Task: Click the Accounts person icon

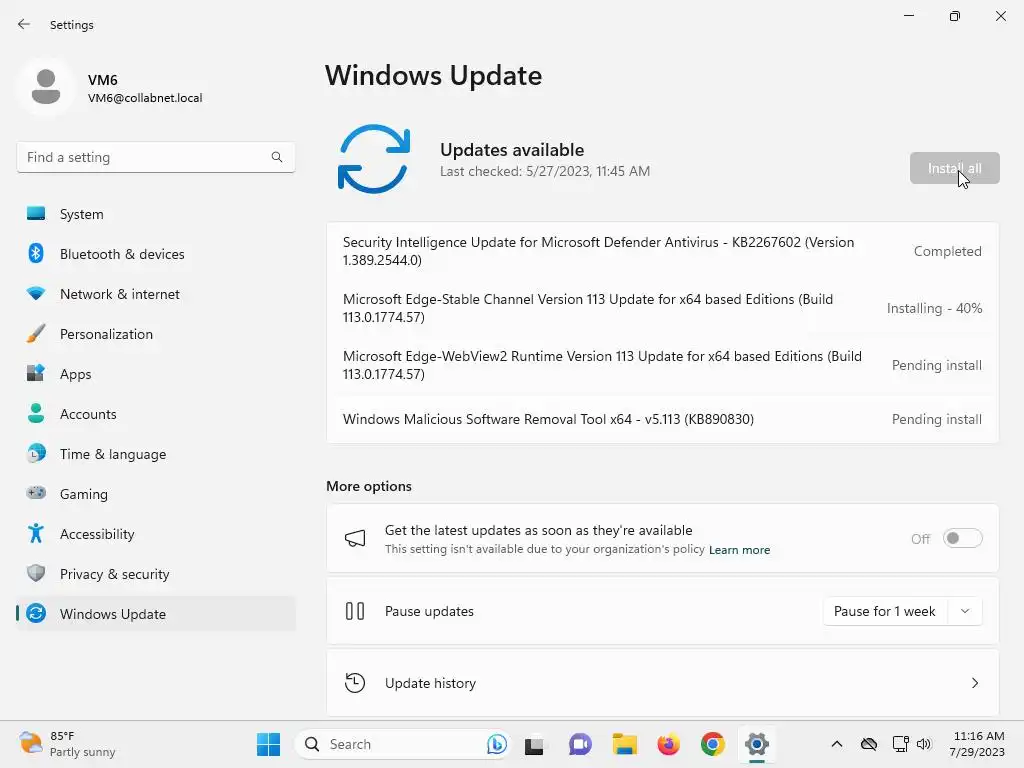Action: pyautogui.click(x=36, y=413)
